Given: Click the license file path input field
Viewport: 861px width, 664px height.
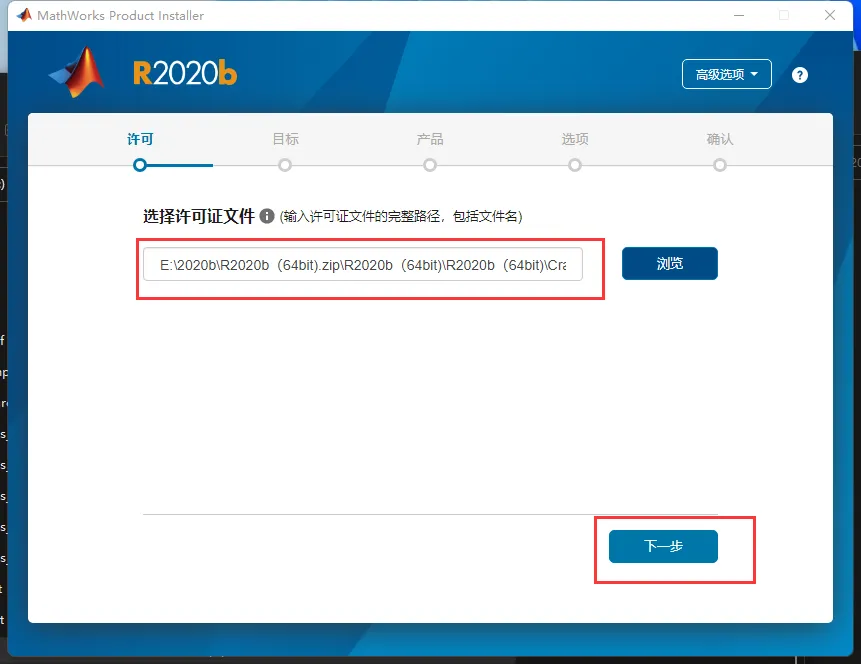Looking at the screenshot, I should [x=362, y=265].
